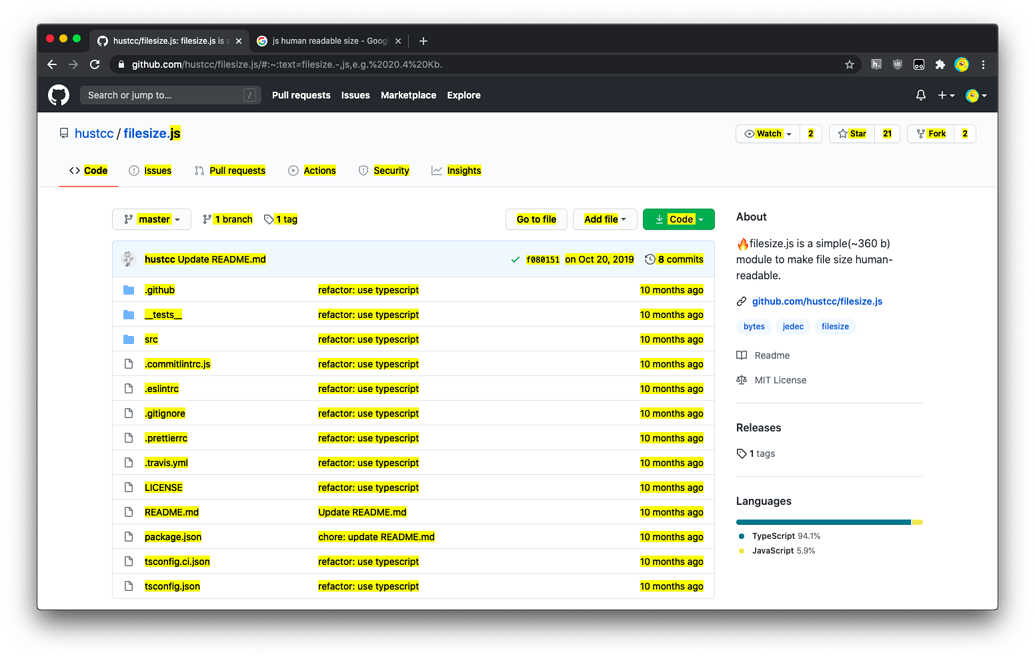
Task: Open the hustcc owner link
Action: pyautogui.click(x=94, y=133)
